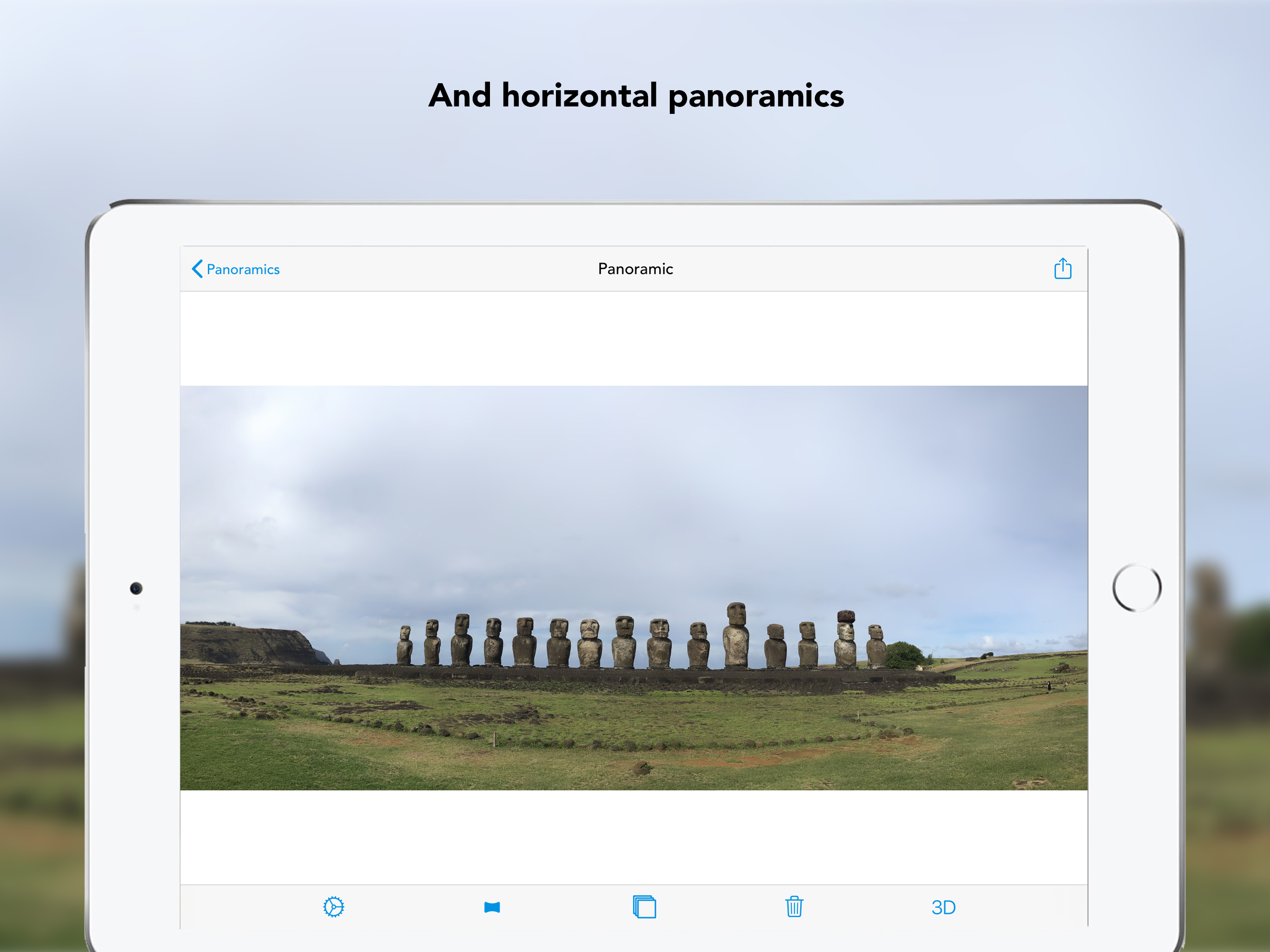Tap the tallest moai statue in photo

[736, 635]
